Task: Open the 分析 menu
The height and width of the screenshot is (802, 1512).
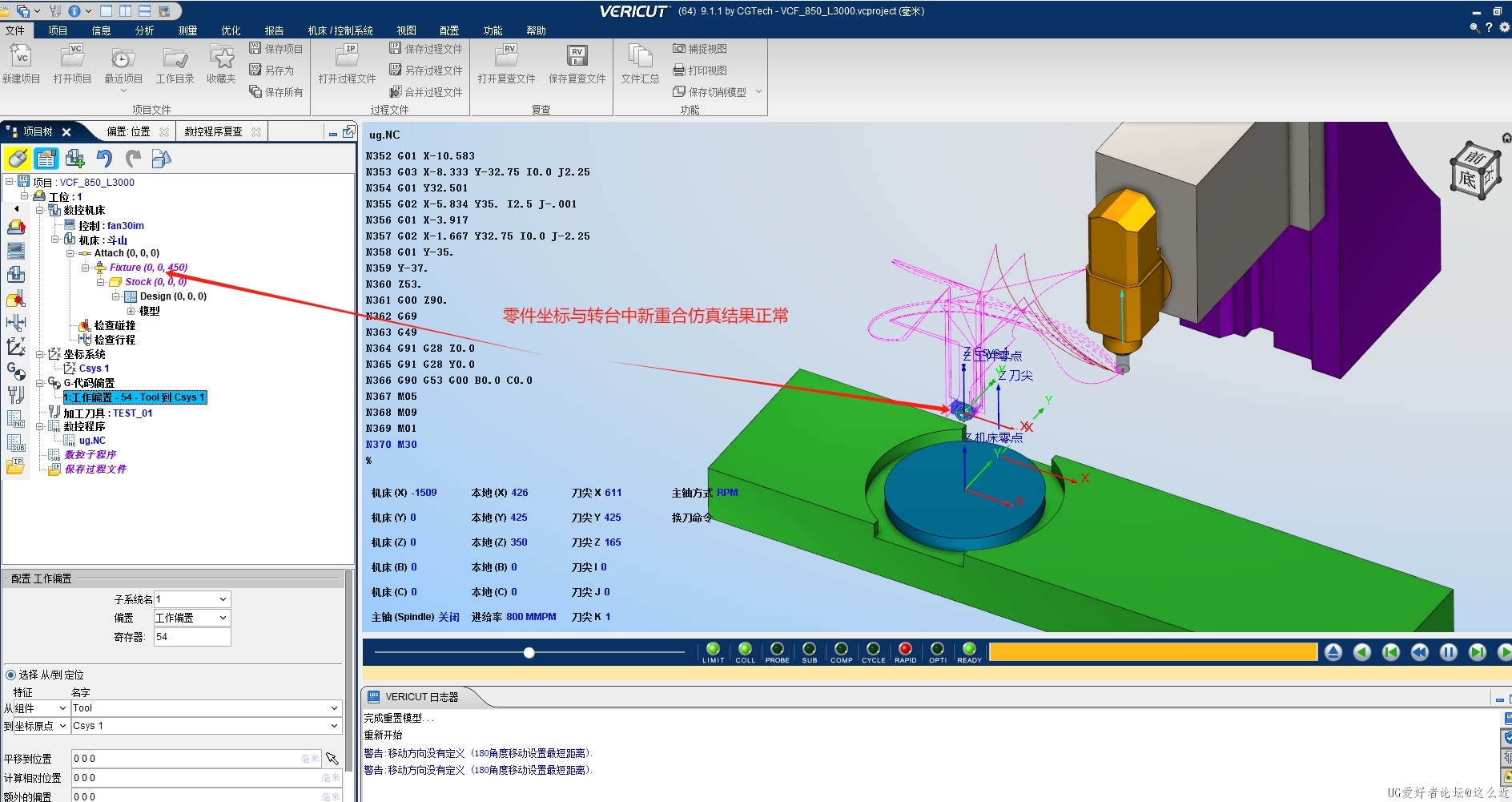Action: [x=145, y=30]
